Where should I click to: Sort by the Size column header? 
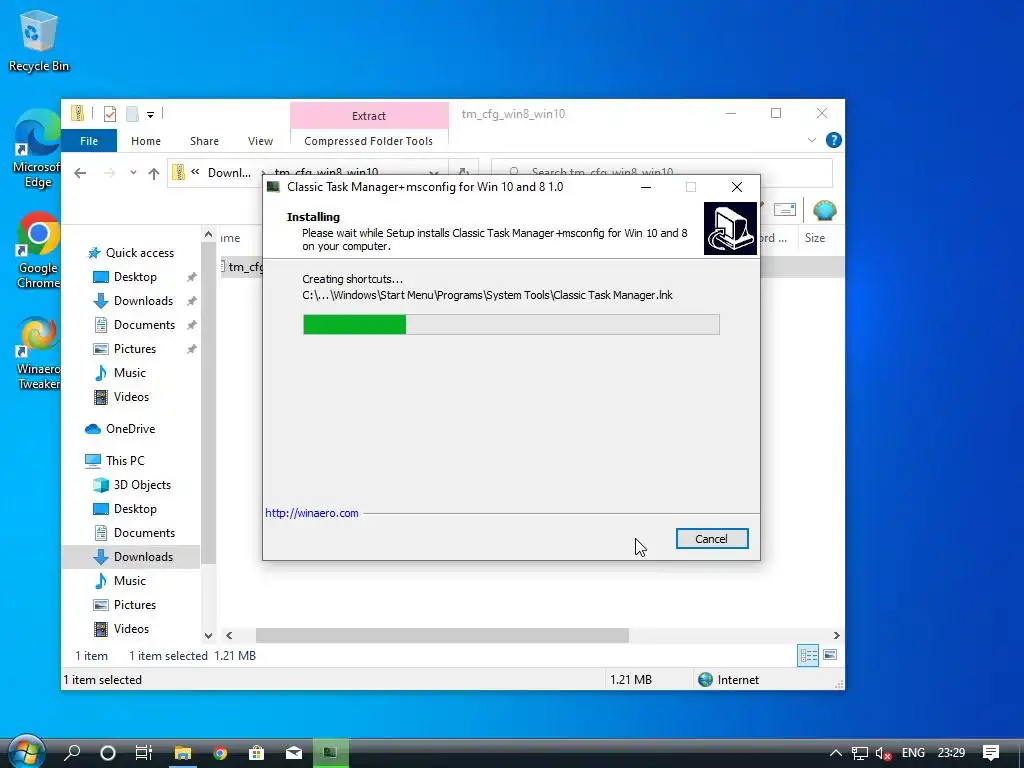815,238
